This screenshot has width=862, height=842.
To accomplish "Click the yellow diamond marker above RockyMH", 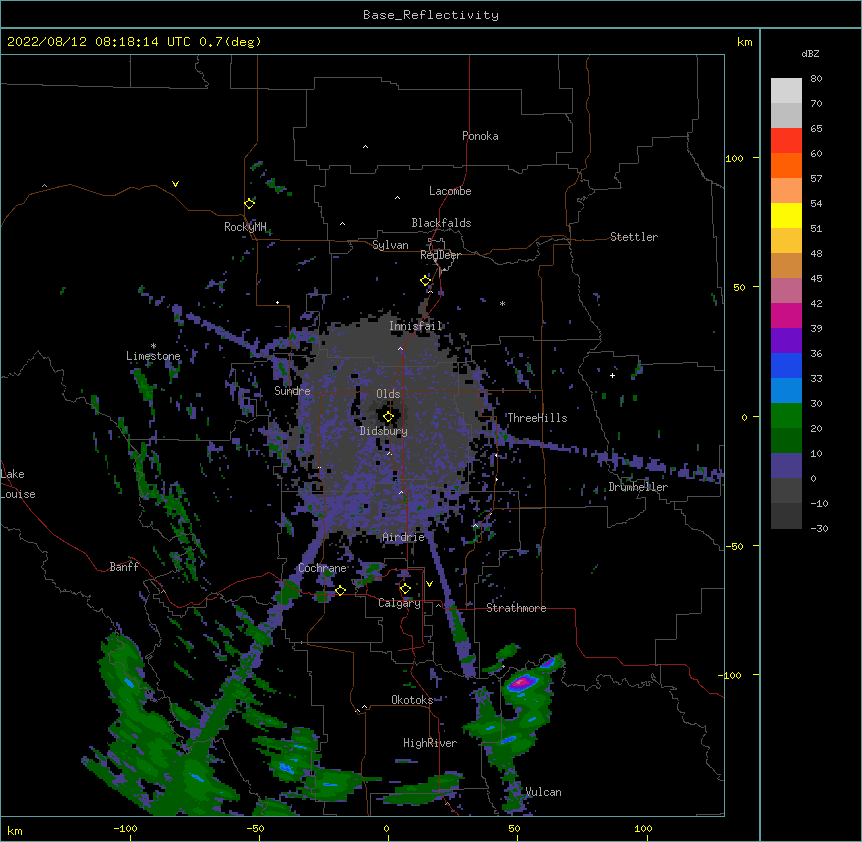I will (x=250, y=203).
